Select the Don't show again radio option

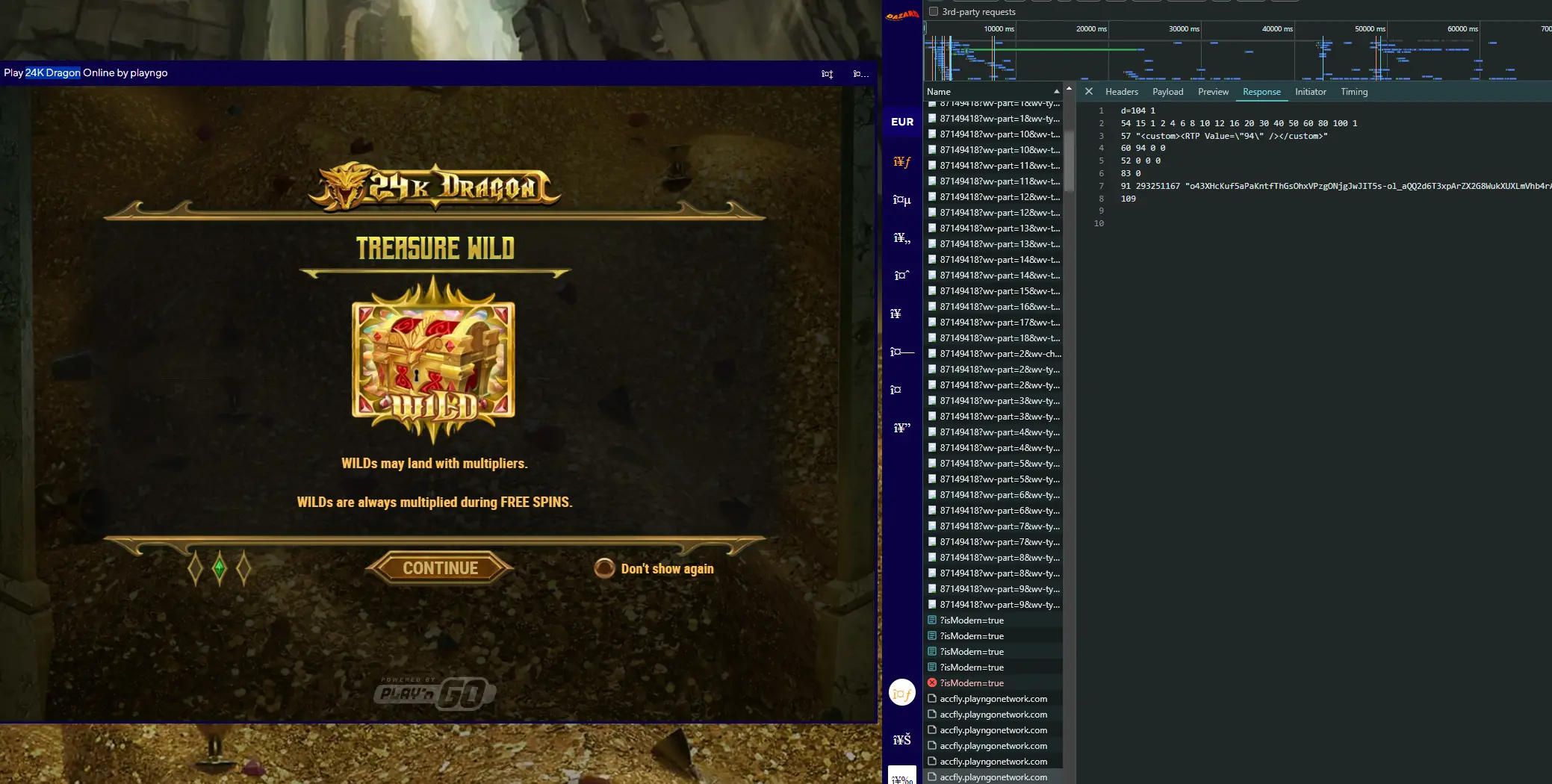[x=604, y=568]
